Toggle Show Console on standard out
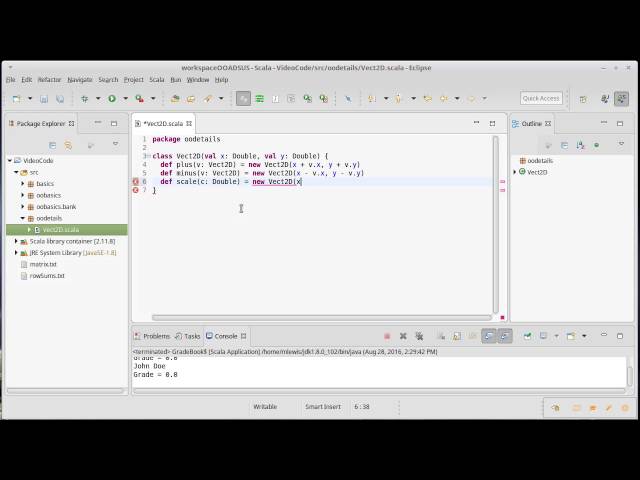The width and height of the screenshot is (640, 480). pyautogui.click(x=489, y=336)
